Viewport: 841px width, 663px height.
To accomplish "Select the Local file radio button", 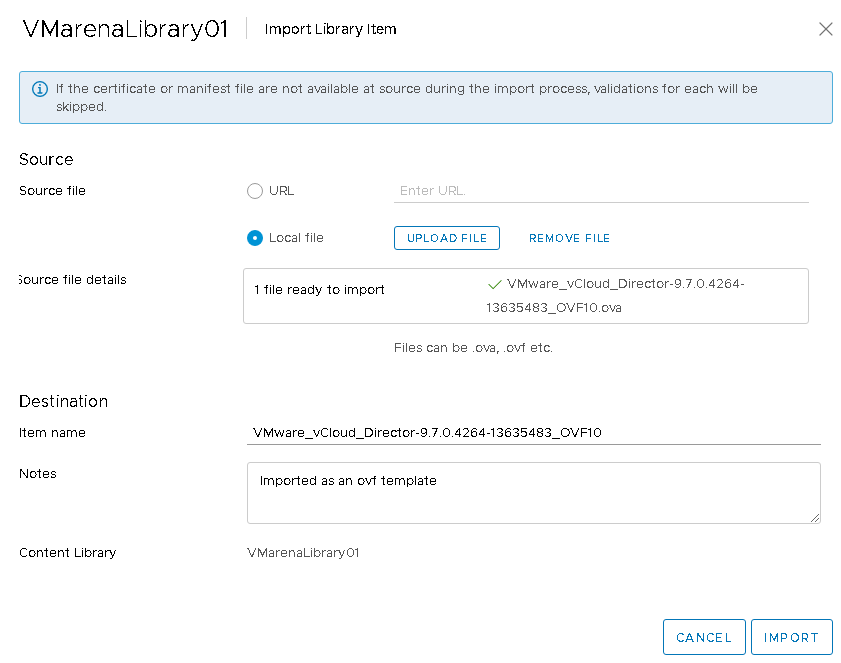I will click(255, 238).
